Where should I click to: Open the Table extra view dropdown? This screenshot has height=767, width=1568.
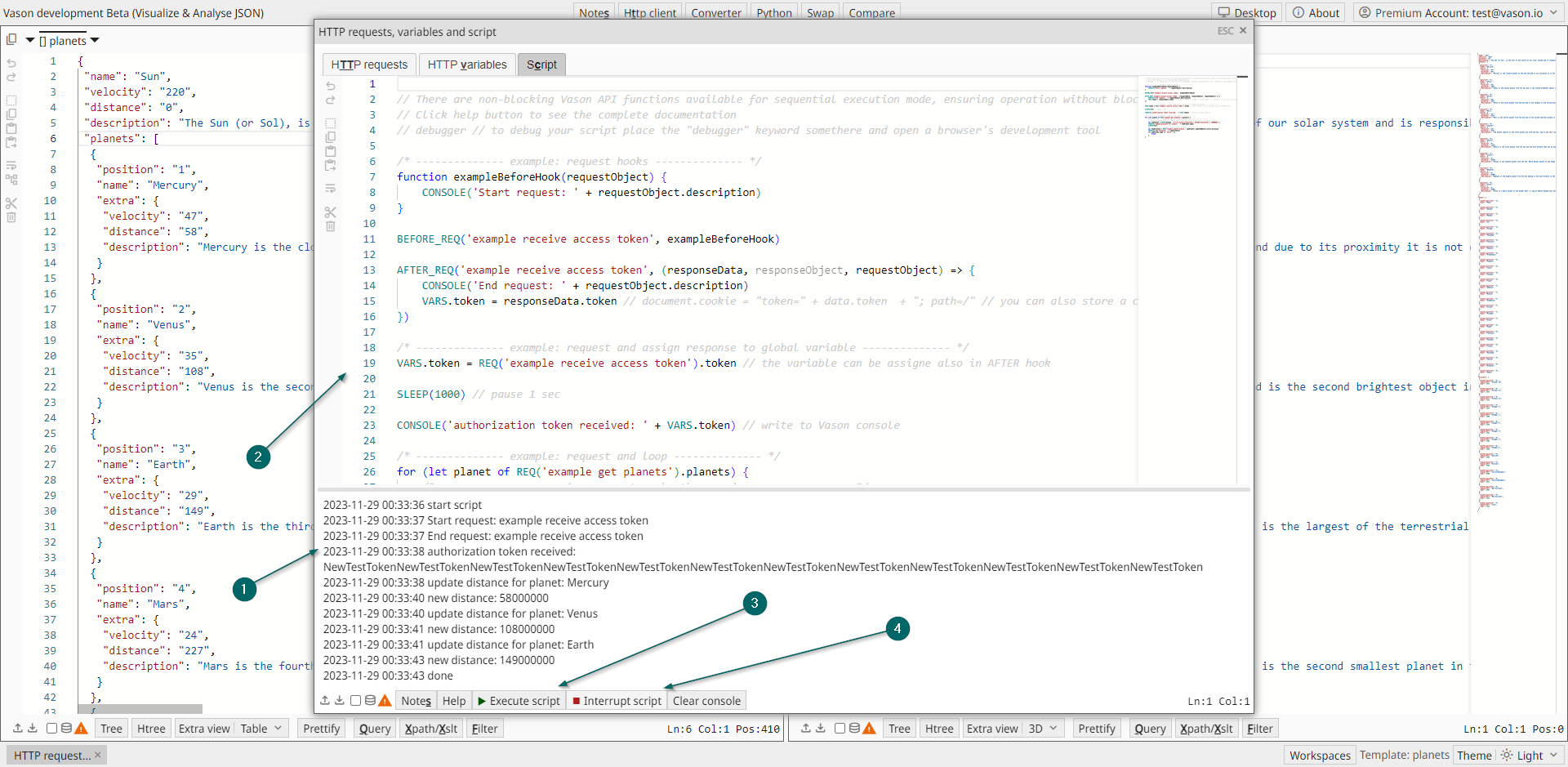point(261,729)
